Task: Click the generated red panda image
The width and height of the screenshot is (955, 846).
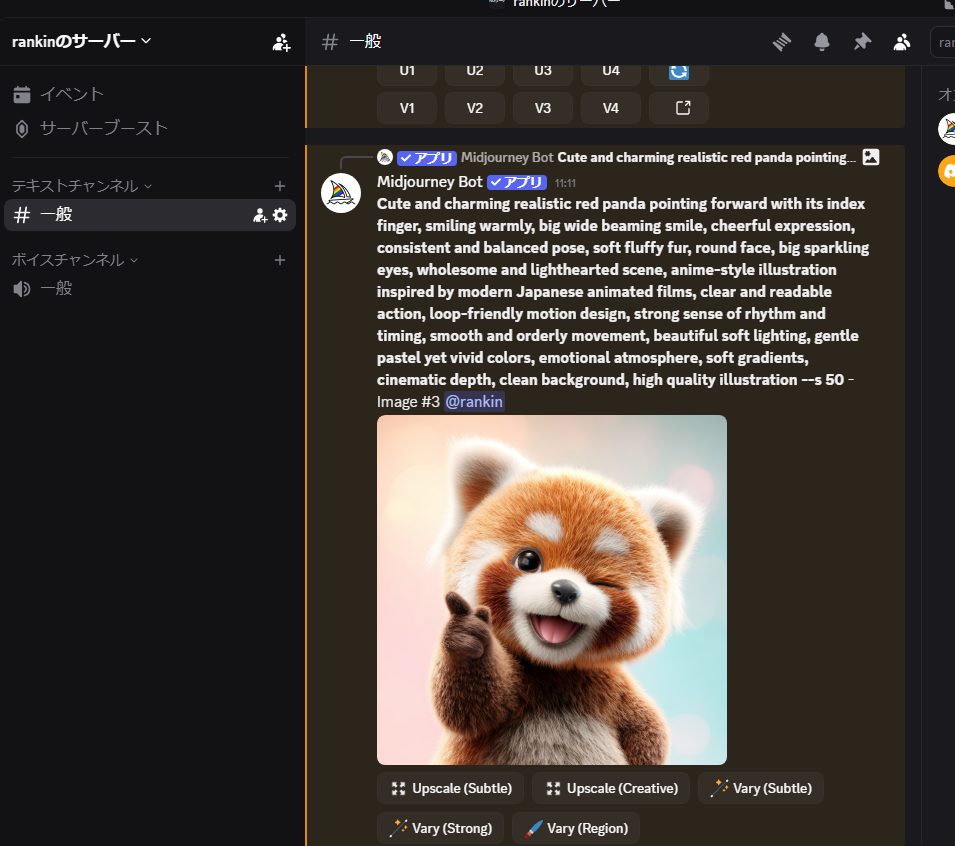Action: (551, 590)
